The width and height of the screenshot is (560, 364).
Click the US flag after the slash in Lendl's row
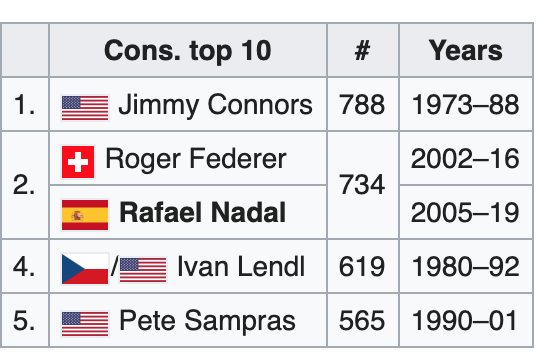tap(143, 270)
